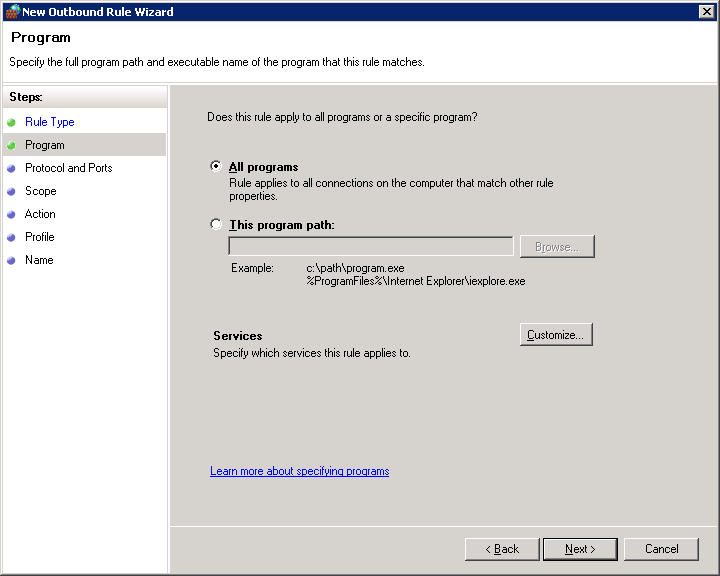Click the green bullet beside Rule Type
This screenshot has height=576, width=720.
click(11, 122)
